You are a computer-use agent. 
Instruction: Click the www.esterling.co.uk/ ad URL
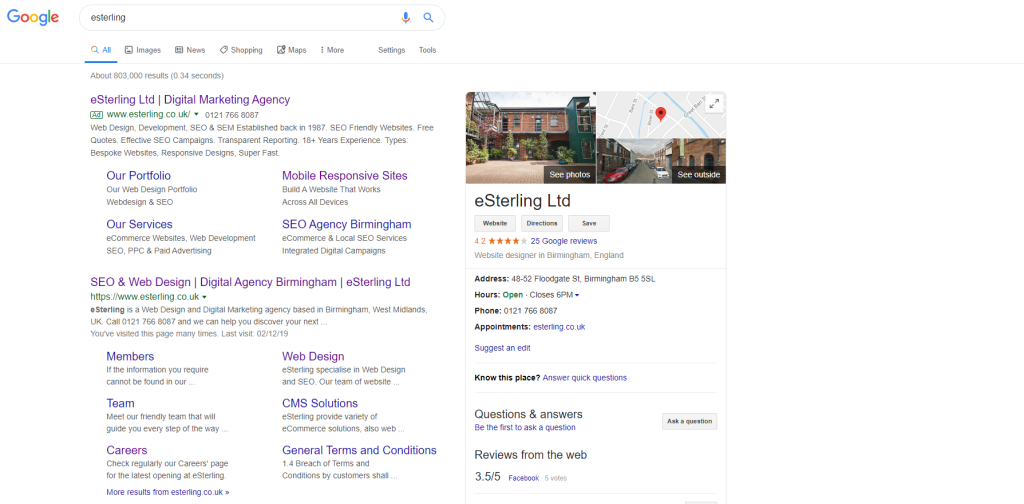[x=148, y=114]
